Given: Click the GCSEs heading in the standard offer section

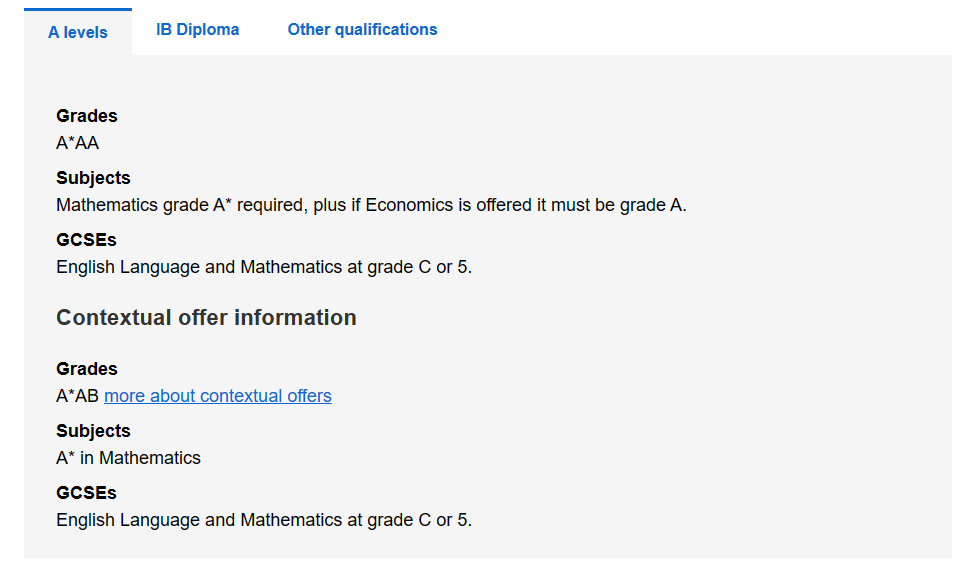Looking at the screenshot, I should coord(86,240).
